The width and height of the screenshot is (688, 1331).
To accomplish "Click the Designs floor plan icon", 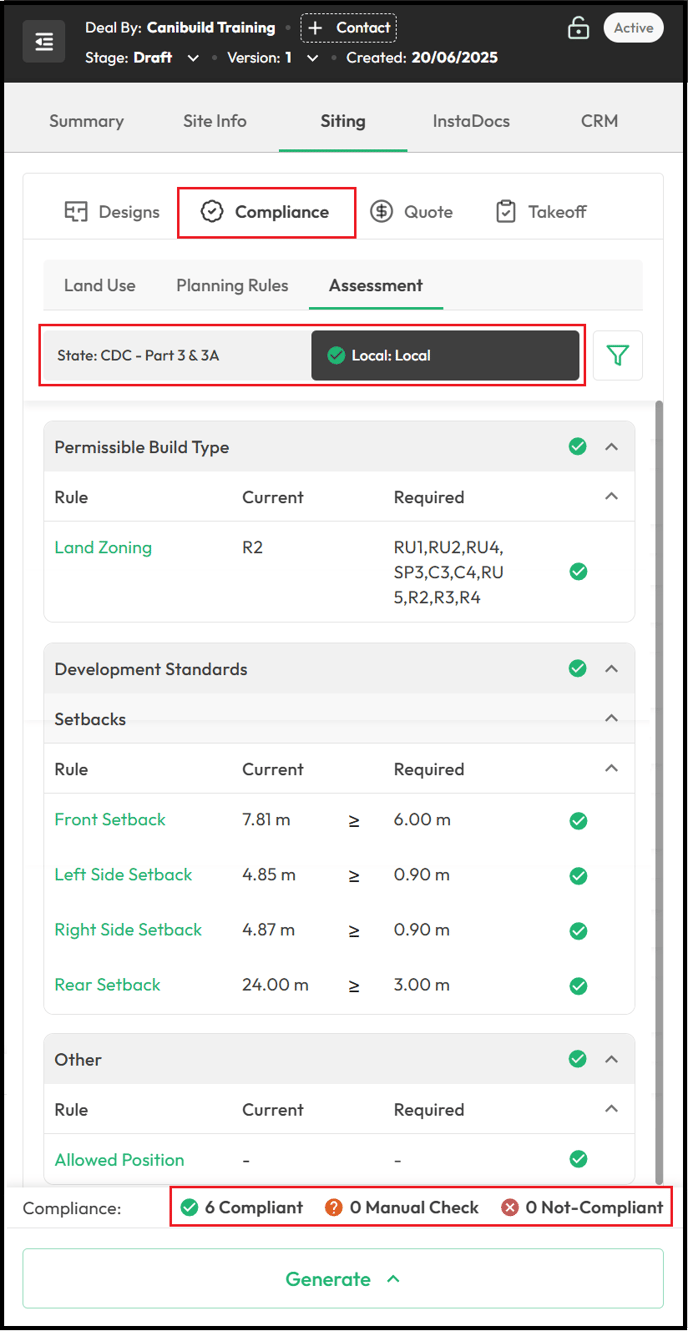I will point(76,212).
